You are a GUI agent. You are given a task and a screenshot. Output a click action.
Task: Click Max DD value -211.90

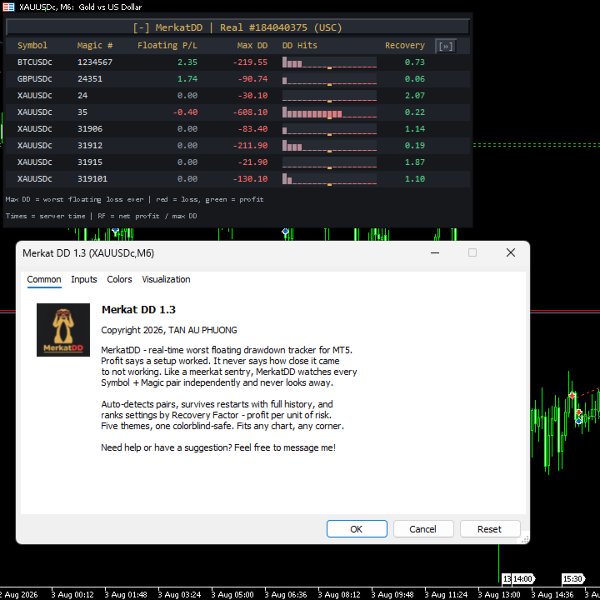click(x=250, y=145)
